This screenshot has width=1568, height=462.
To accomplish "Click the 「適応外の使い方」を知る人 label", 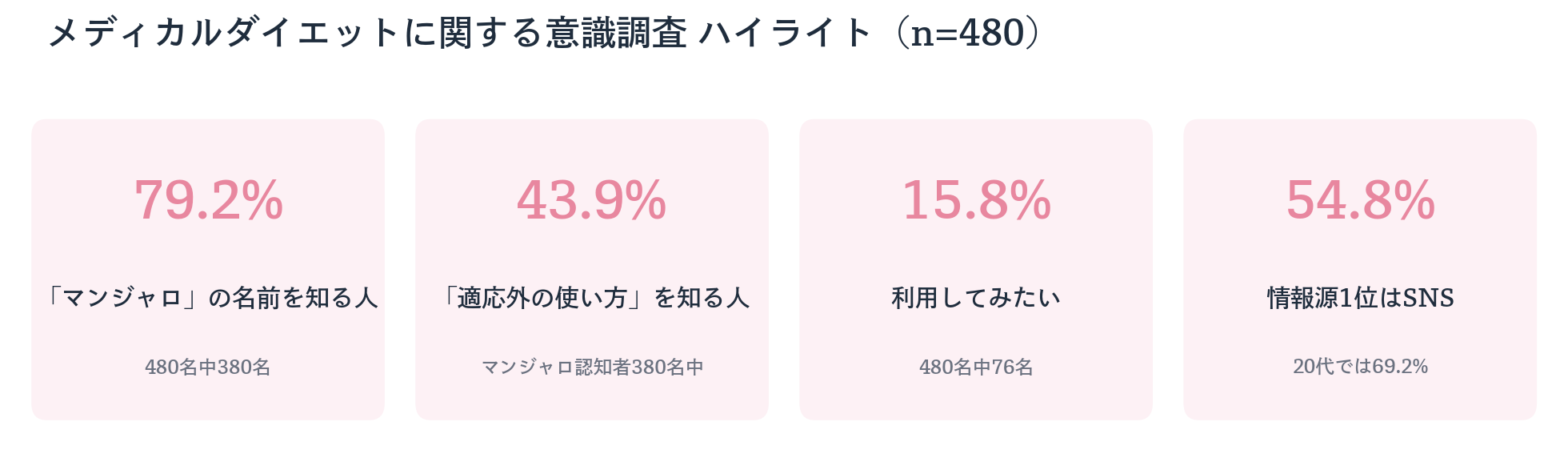I will [592, 298].
